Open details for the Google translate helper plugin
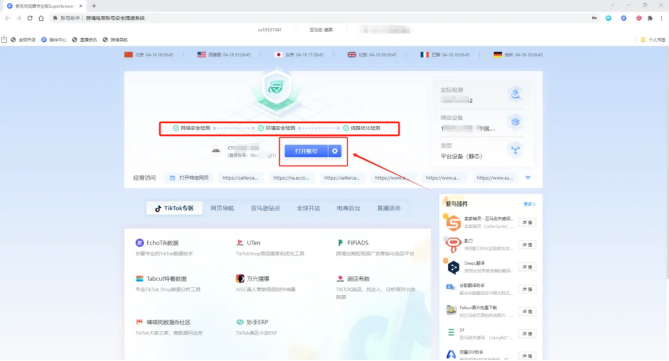The width and height of the screenshot is (669, 361). [527, 289]
